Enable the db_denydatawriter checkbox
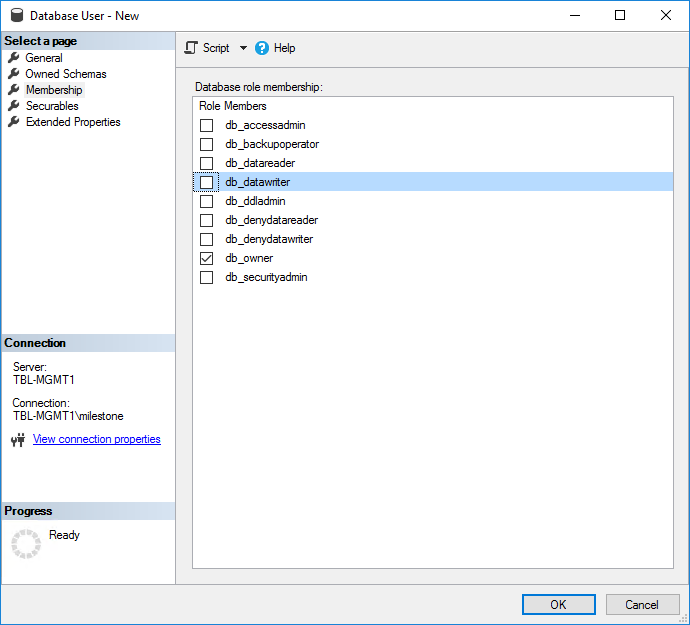 click(206, 239)
